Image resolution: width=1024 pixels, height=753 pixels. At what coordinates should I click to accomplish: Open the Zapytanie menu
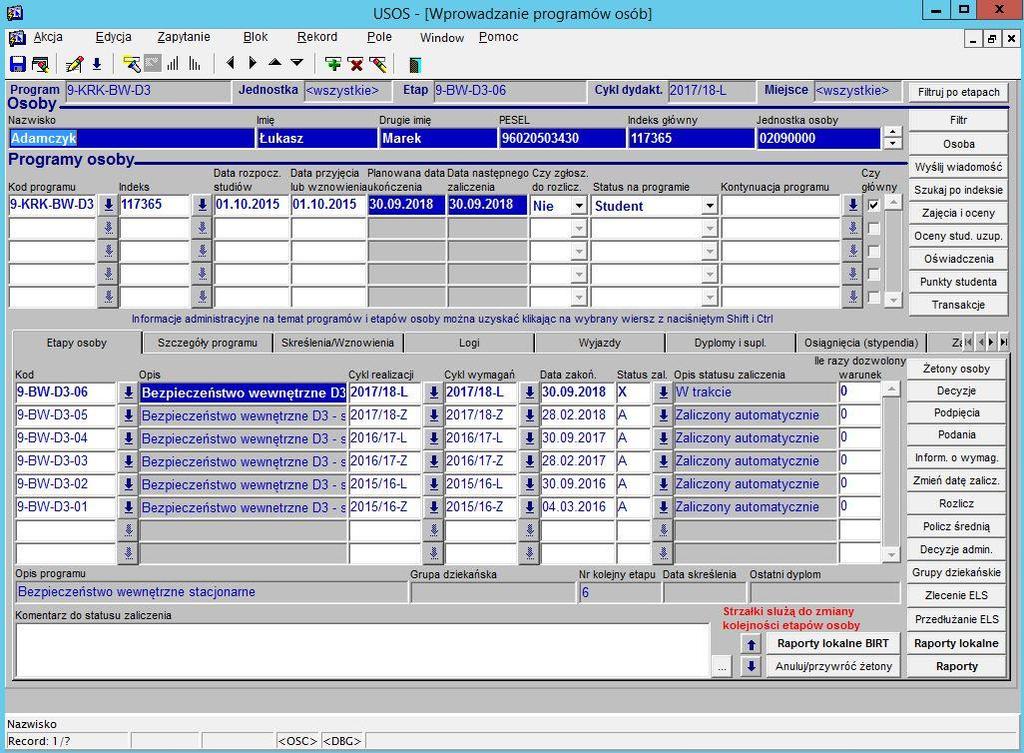[184, 37]
